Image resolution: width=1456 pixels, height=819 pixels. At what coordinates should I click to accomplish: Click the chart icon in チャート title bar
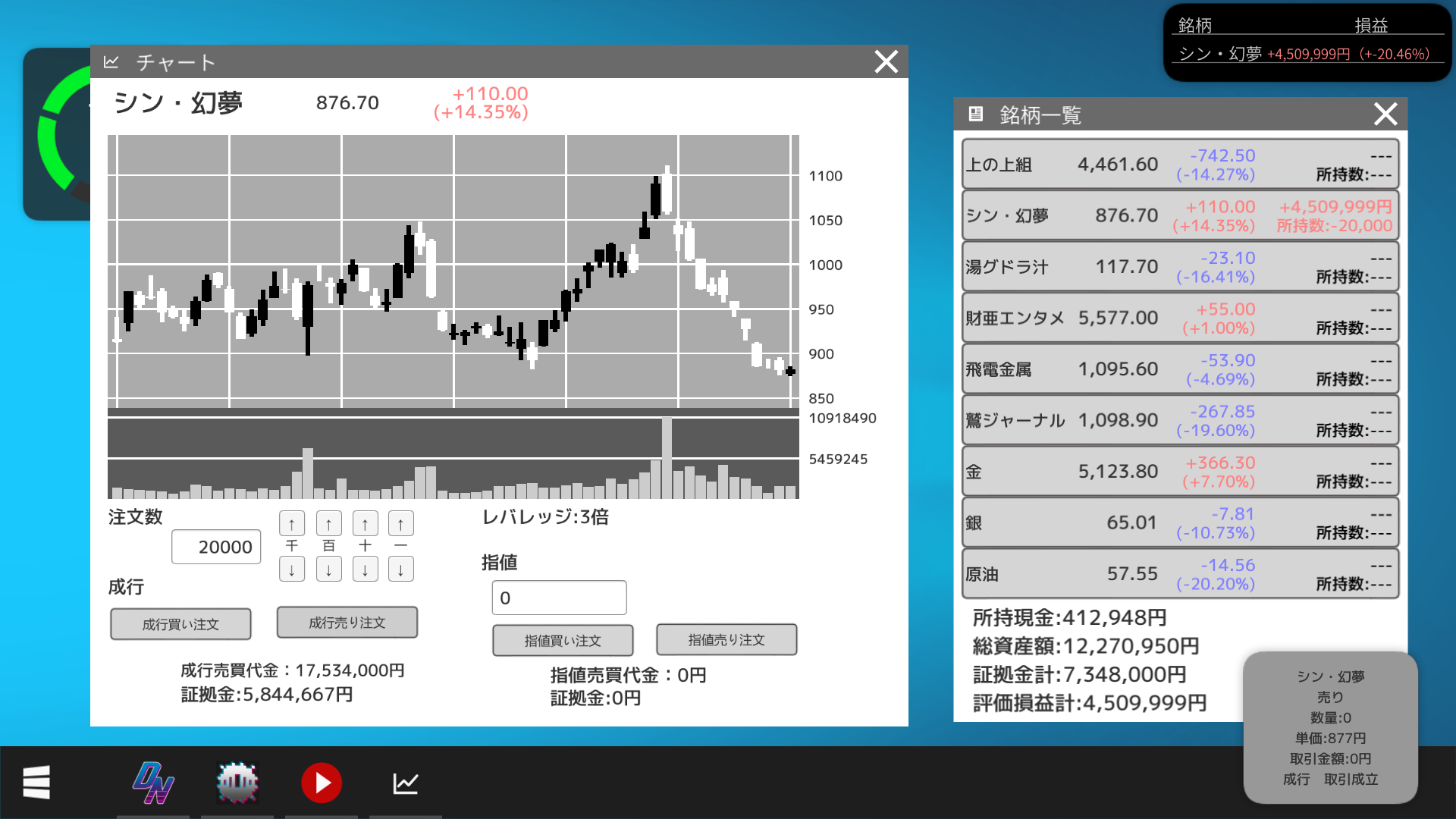click(111, 61)
